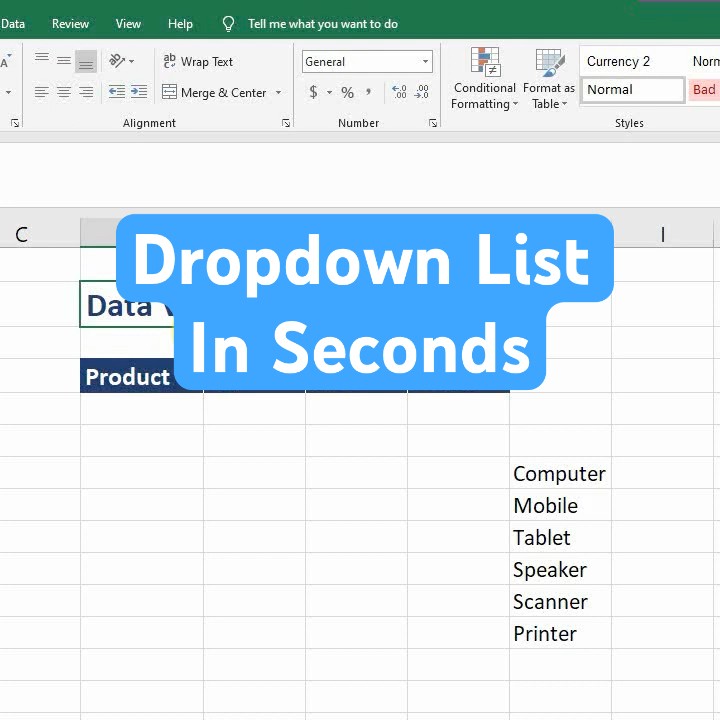
Task: Toggle Wrap Text
Action: [x=198, y=61]
